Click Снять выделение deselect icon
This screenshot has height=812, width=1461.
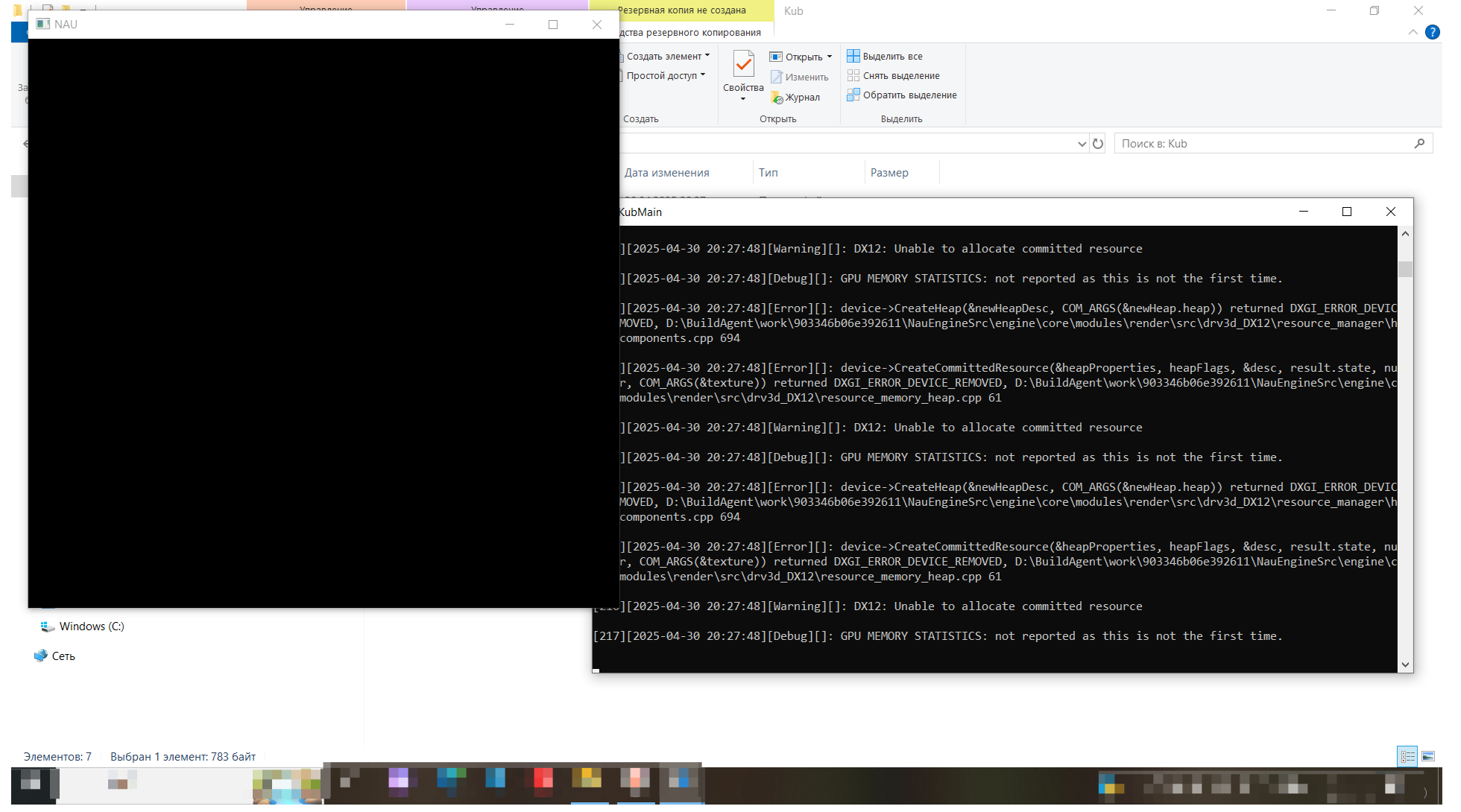coord(853,75)
